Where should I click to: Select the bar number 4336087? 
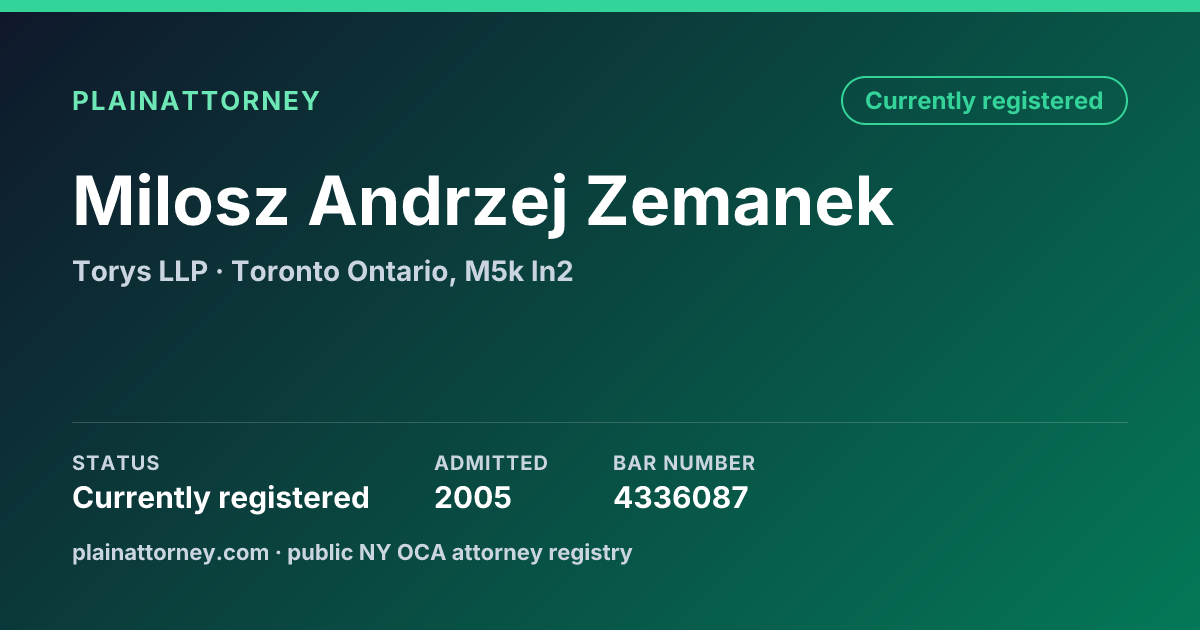681,497
